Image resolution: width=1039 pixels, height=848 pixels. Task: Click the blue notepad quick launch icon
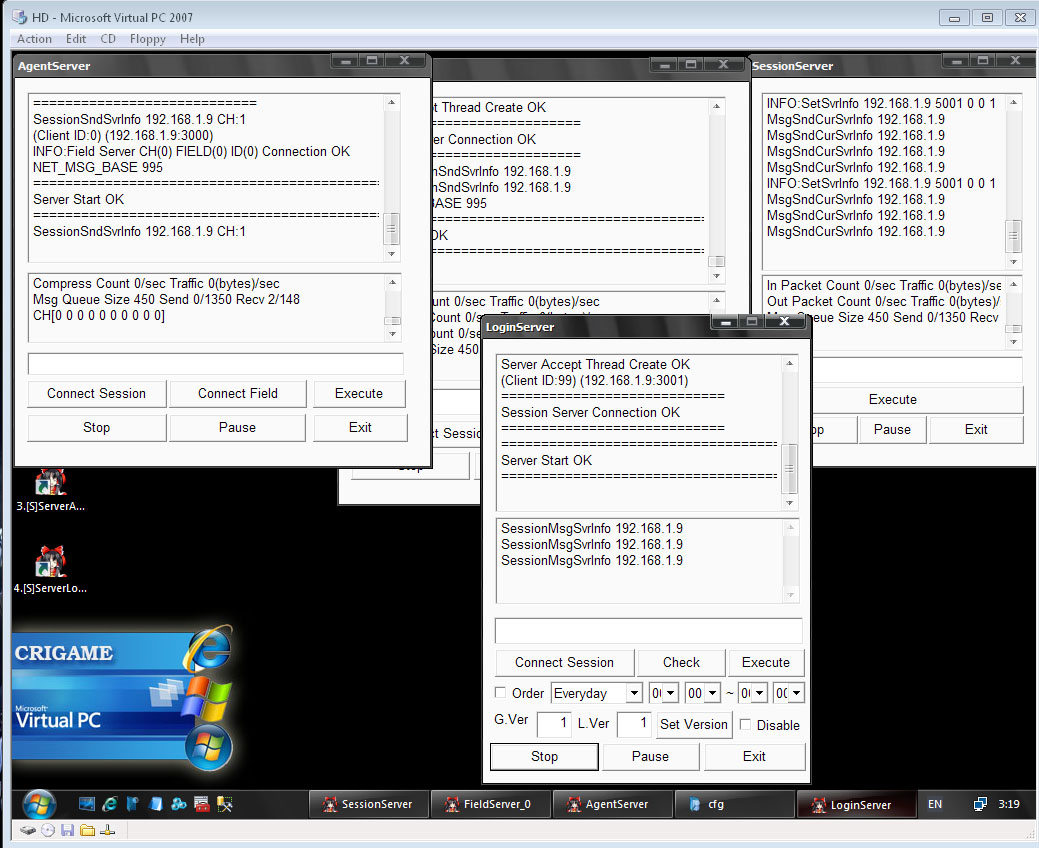click(x=156, y=804)
